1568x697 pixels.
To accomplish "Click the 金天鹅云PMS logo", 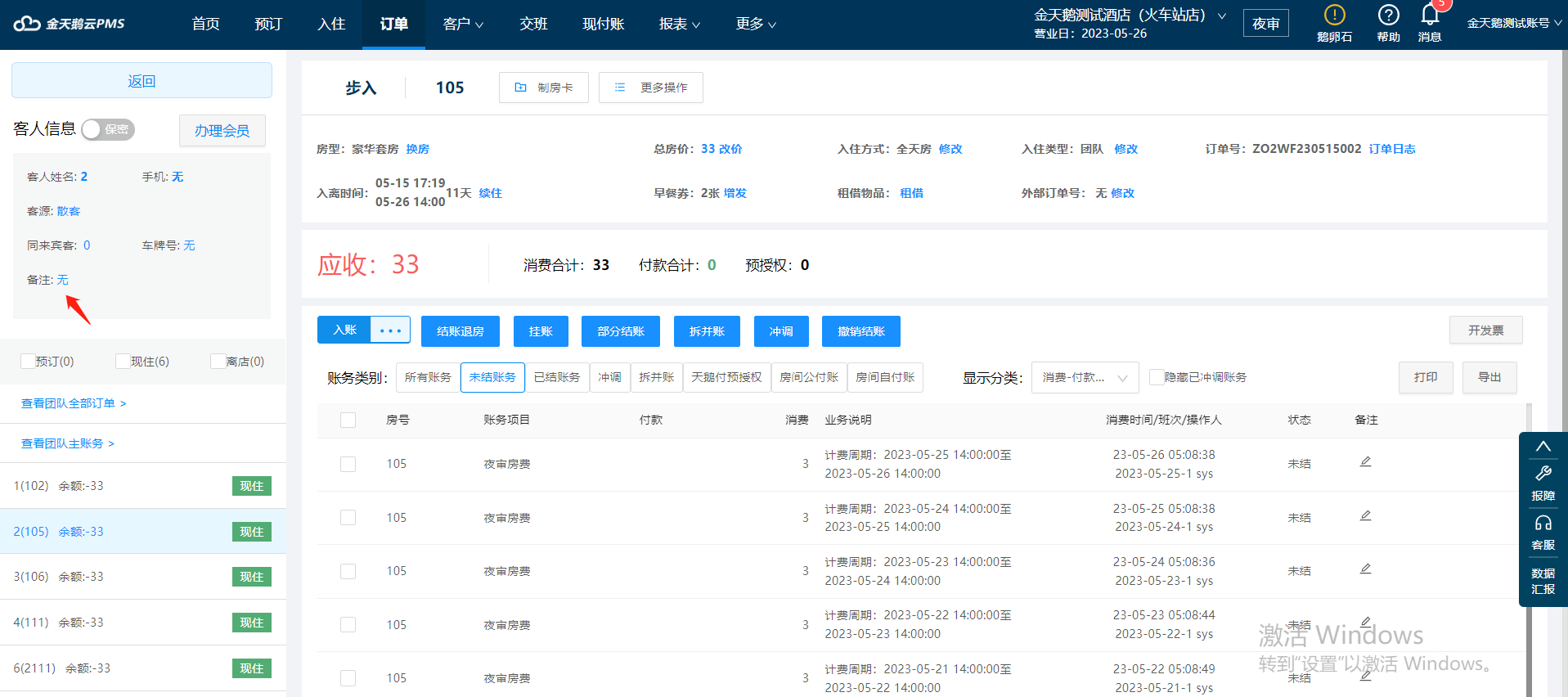I will [70, 24].
